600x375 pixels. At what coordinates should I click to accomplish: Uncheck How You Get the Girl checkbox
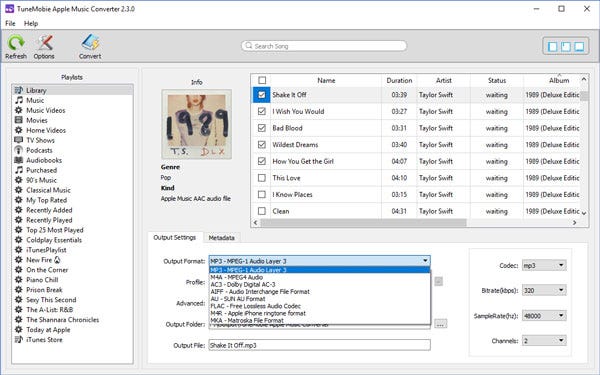pyautogui.click(x=262, y=161)
